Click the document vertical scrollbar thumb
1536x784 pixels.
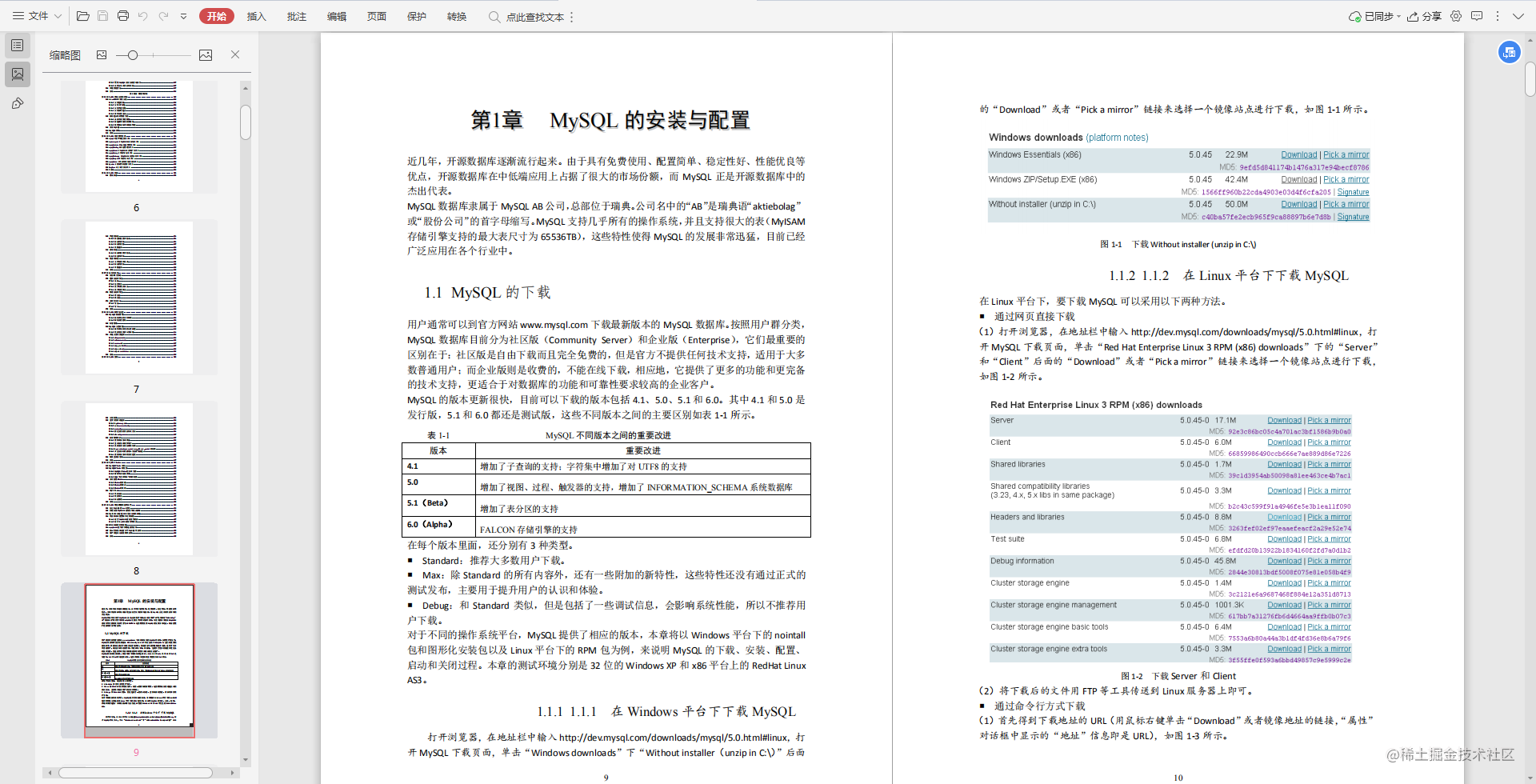(x=1530, y=79)
